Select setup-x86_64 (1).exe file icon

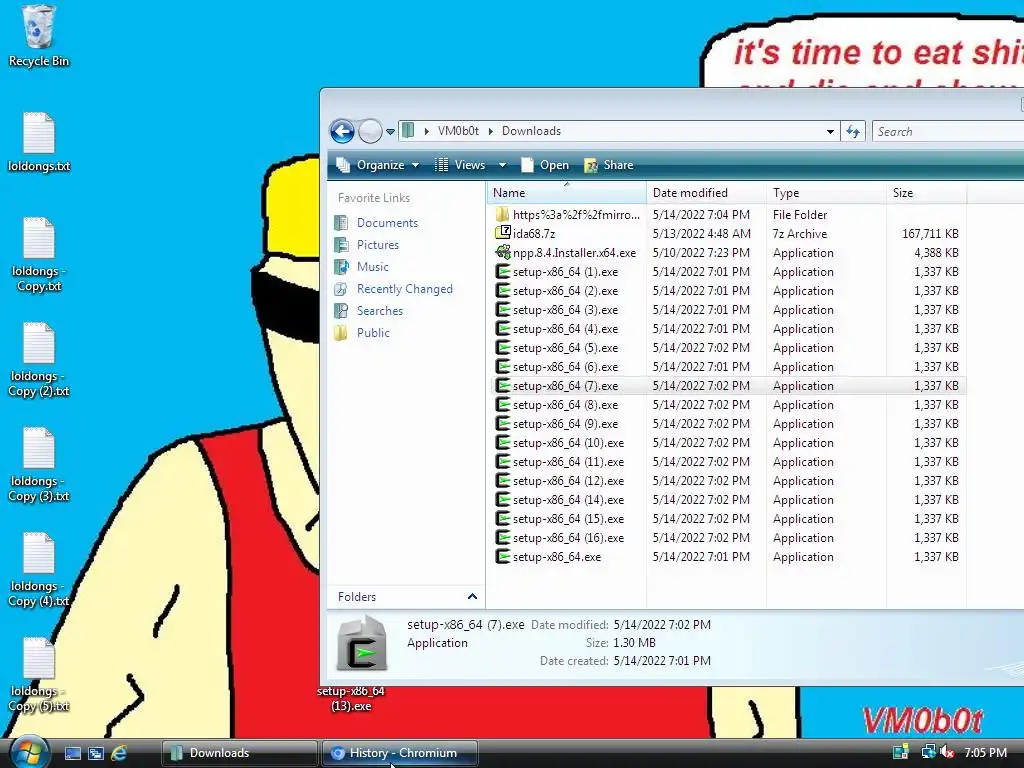click(502, 271)
